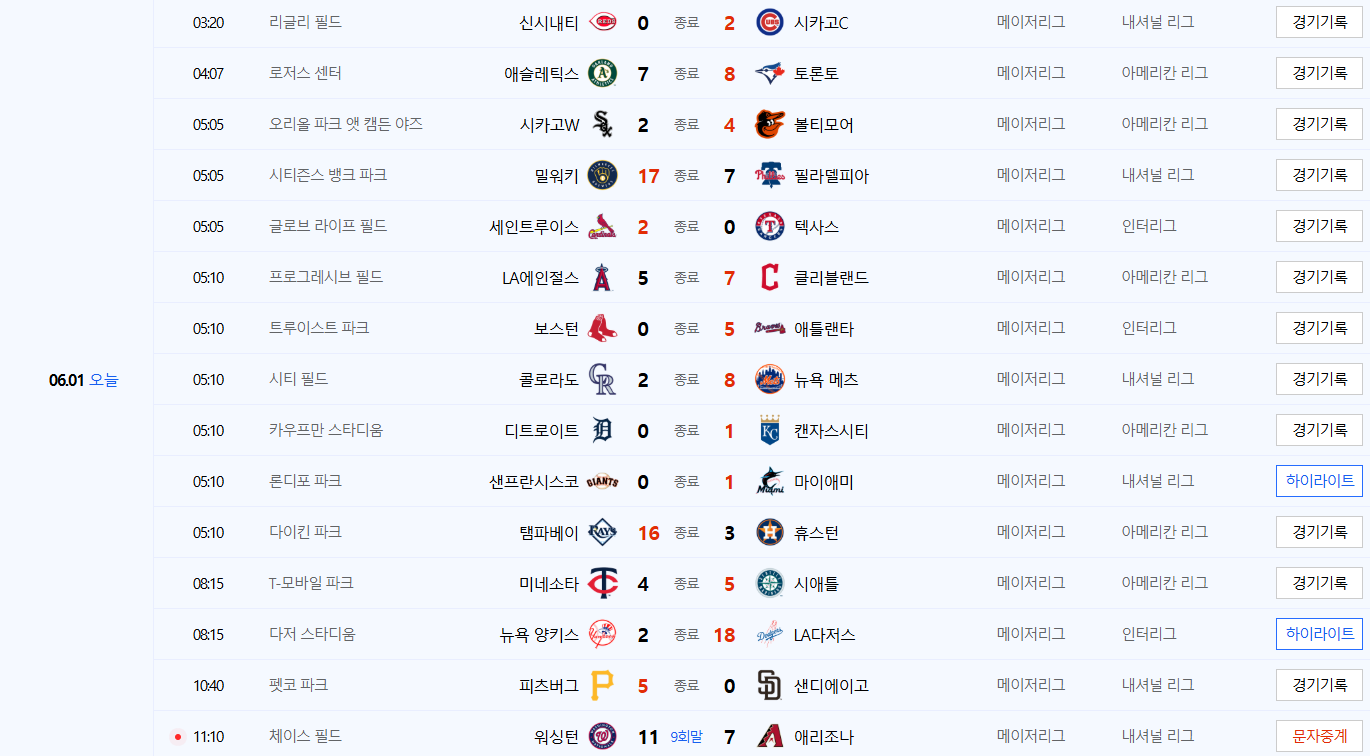1370x756 pixels.
Task: Open 하이라이트 for 뉴욕 양키스 vs LA다저스
Action: (x=1319, y=634)
